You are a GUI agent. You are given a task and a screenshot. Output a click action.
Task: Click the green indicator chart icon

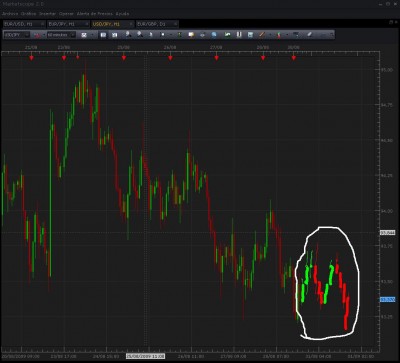228,34
